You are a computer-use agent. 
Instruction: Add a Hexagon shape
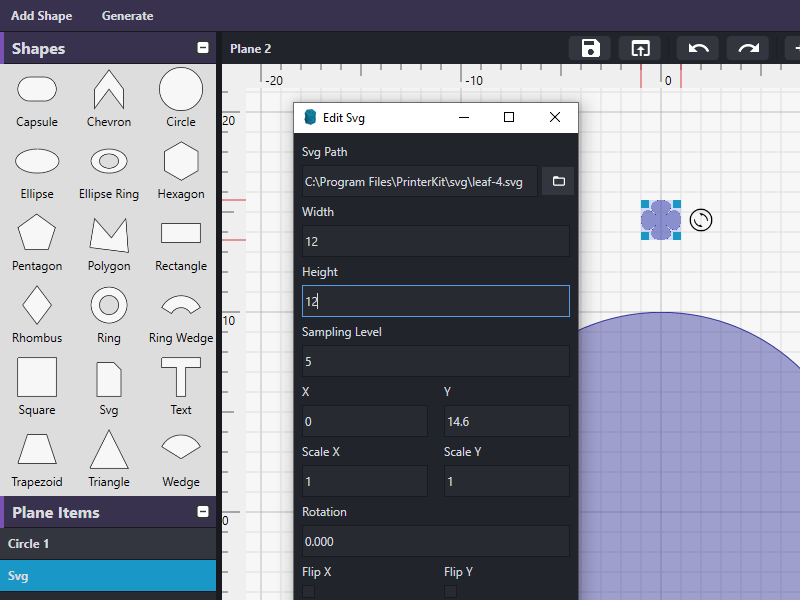coord(181,171)
